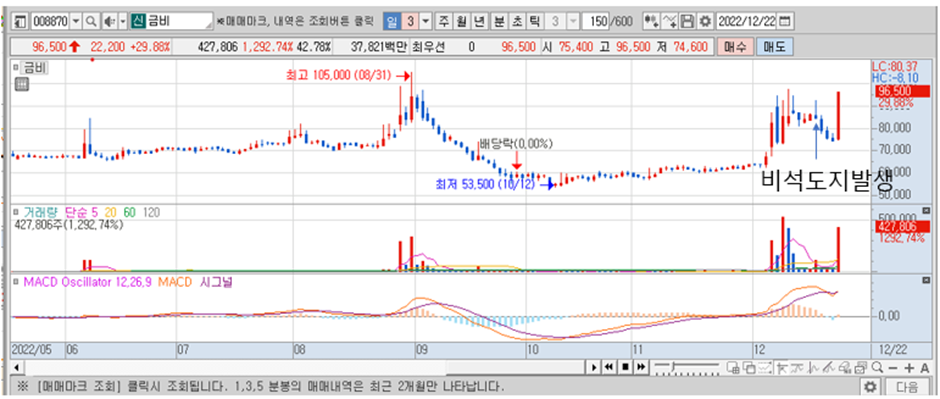Open the stock code 008870 dropdown
Image resolution: width=940 pixels, height=399 pixels.
(x=76, y=22)
